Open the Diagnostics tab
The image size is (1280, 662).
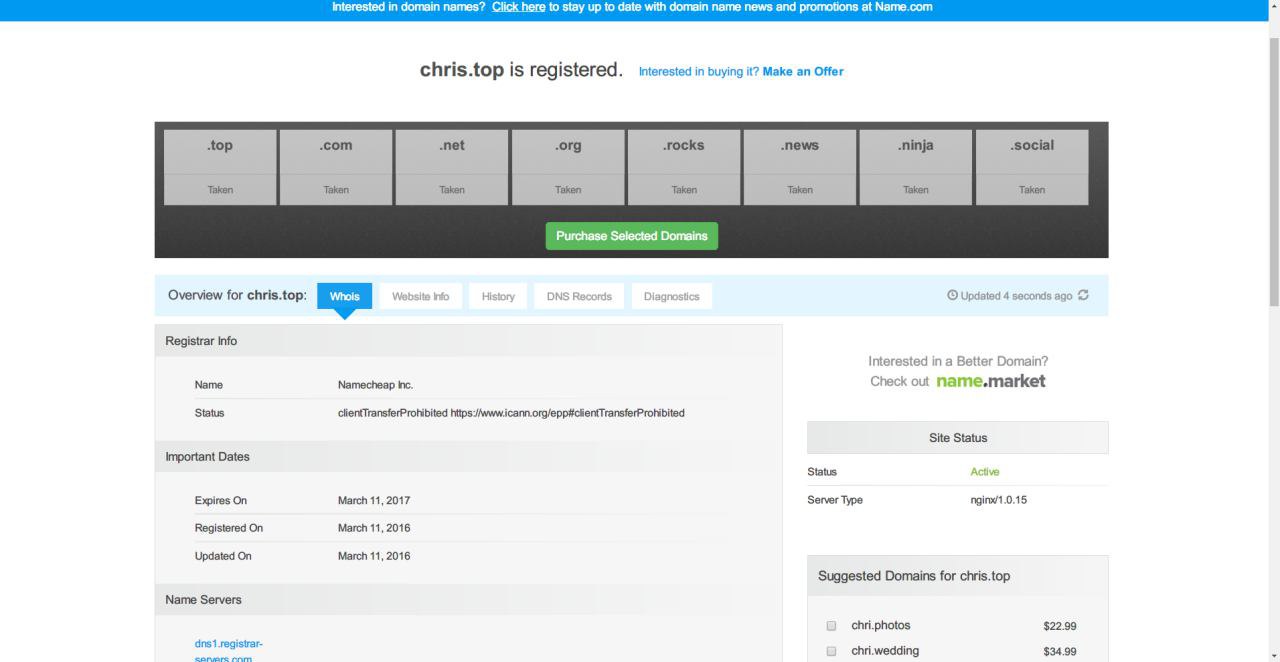pyautogui.click(x=672, y=296)
